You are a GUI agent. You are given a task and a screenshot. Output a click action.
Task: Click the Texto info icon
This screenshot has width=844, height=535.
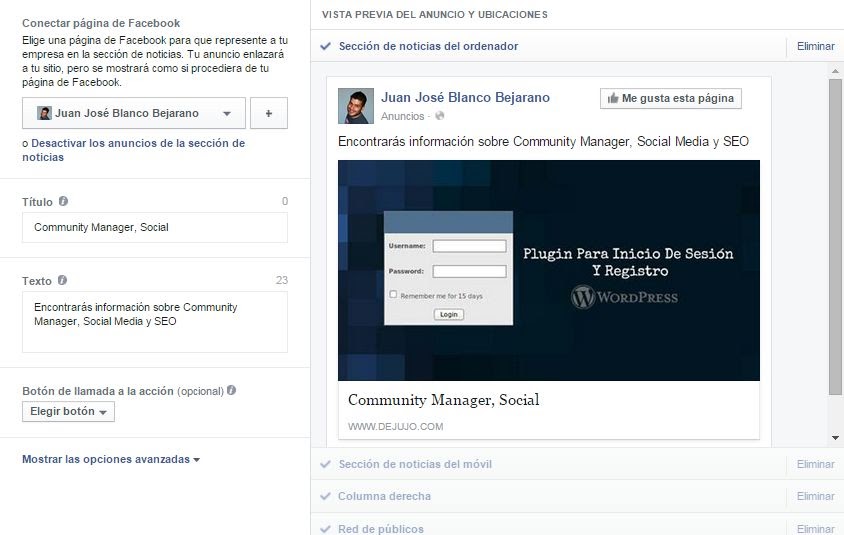62,280
